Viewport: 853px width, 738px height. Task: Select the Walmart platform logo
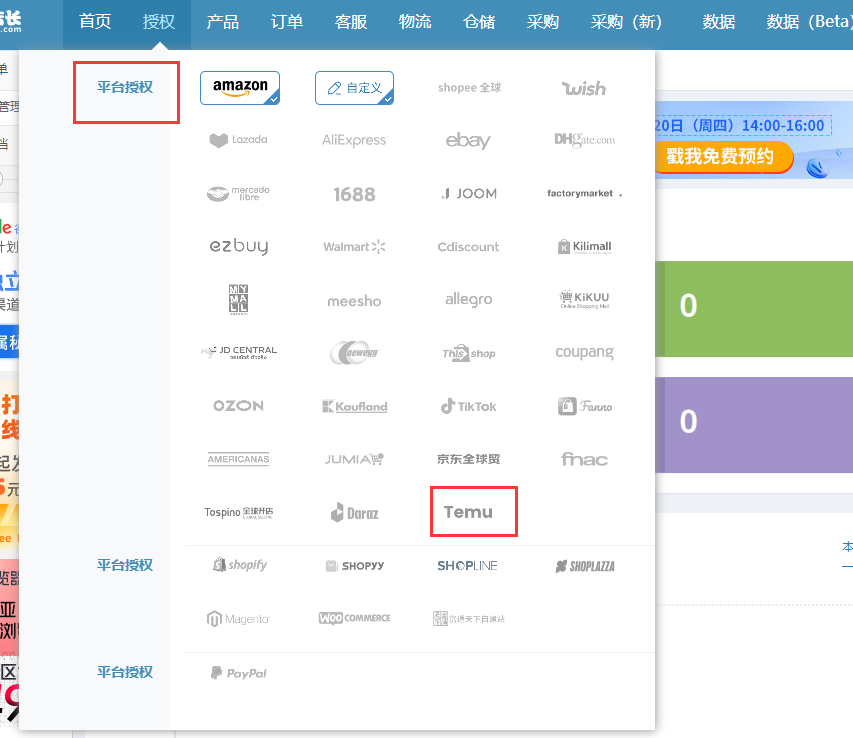354,247
